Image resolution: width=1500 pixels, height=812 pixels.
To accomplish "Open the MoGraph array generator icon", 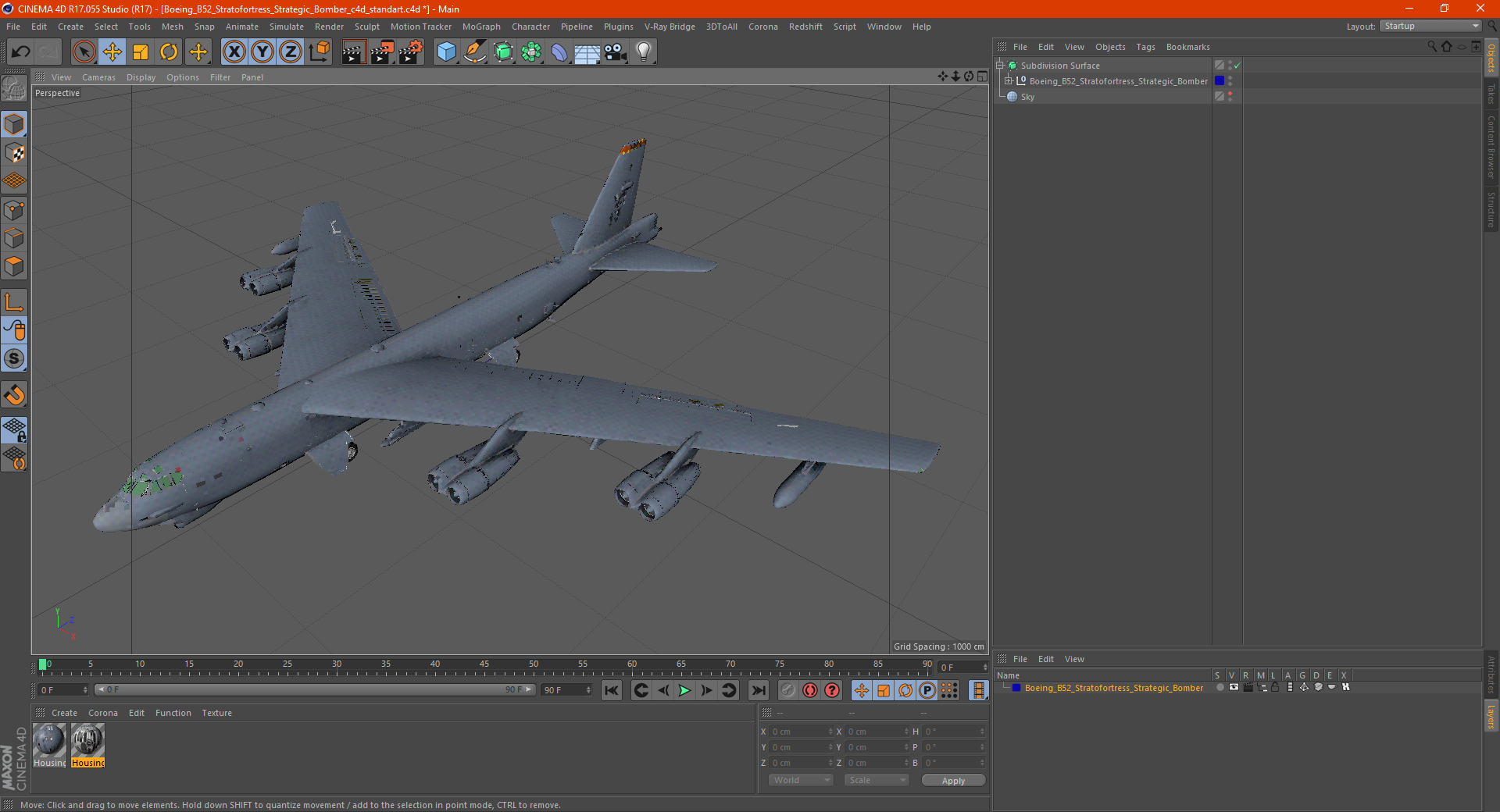I will tap(531, 52).
